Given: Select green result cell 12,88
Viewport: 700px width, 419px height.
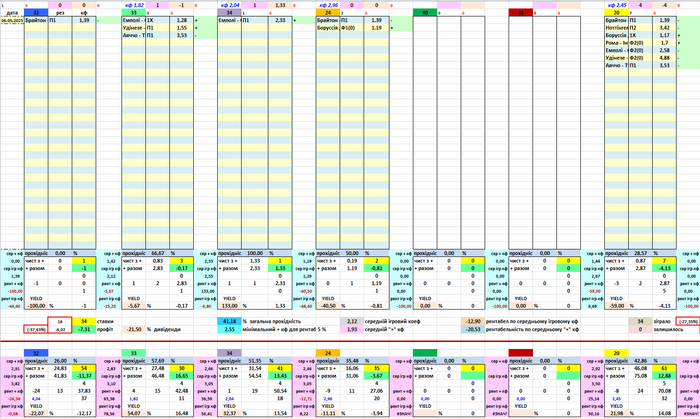Looking at the screenshot, I should (664, 376).
